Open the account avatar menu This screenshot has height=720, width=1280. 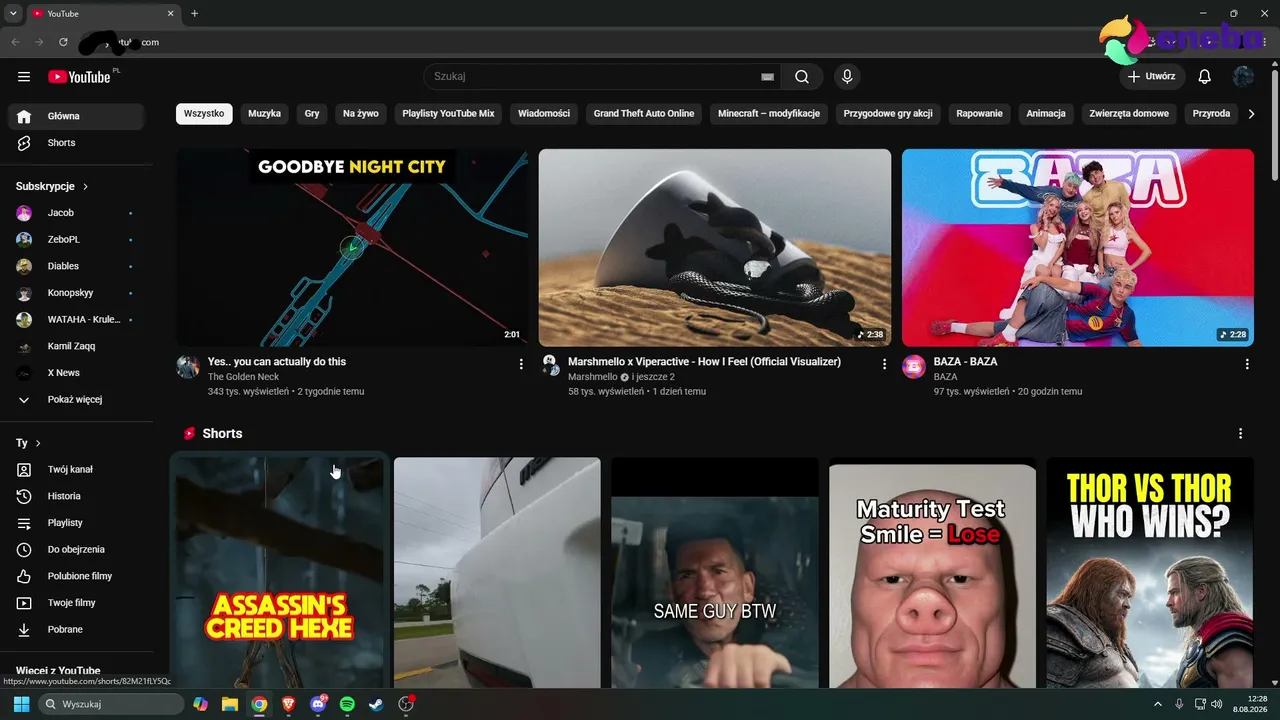[x=1243, y=77]
